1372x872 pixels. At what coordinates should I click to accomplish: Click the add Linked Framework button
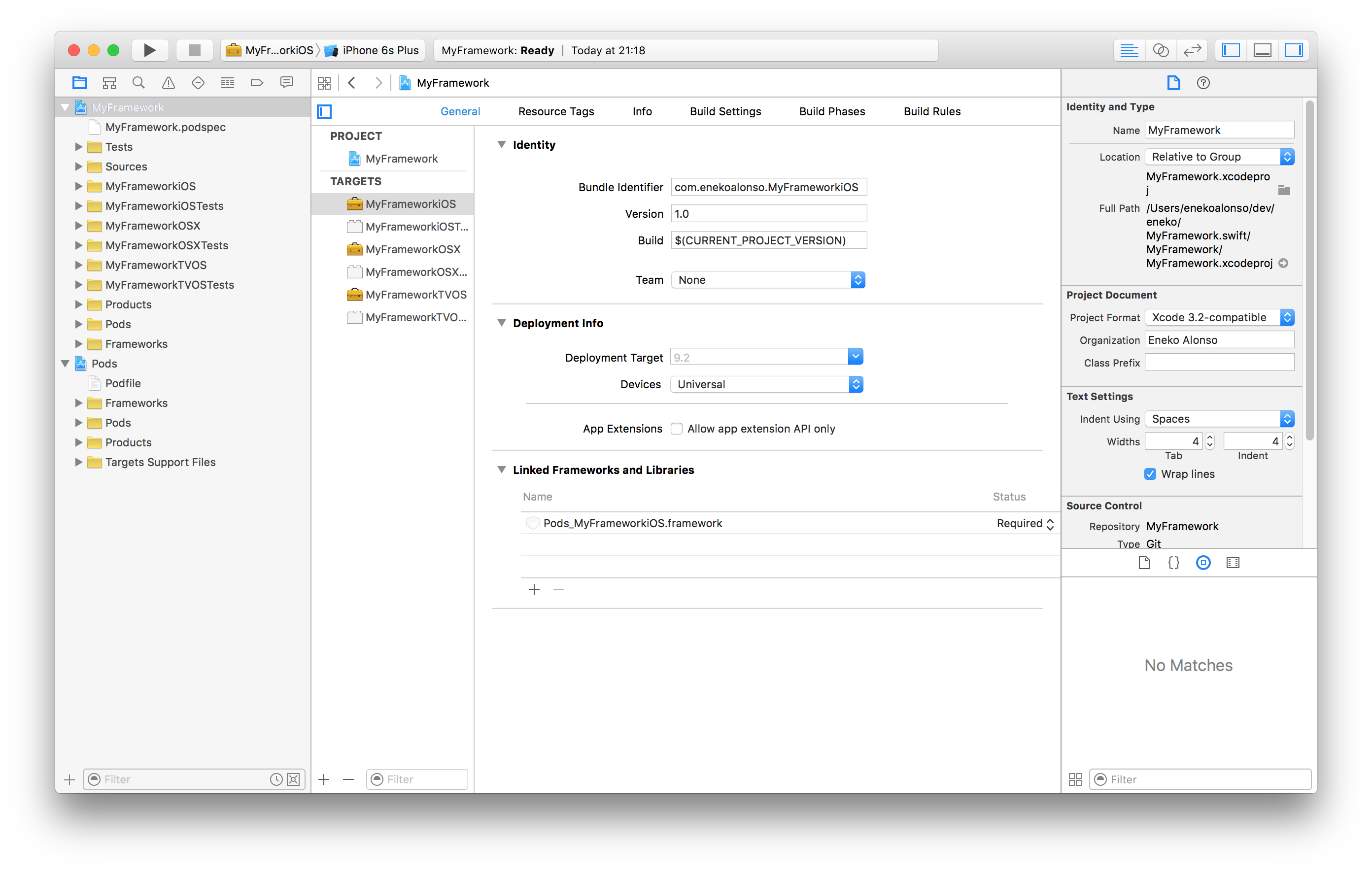coord(534,589)
